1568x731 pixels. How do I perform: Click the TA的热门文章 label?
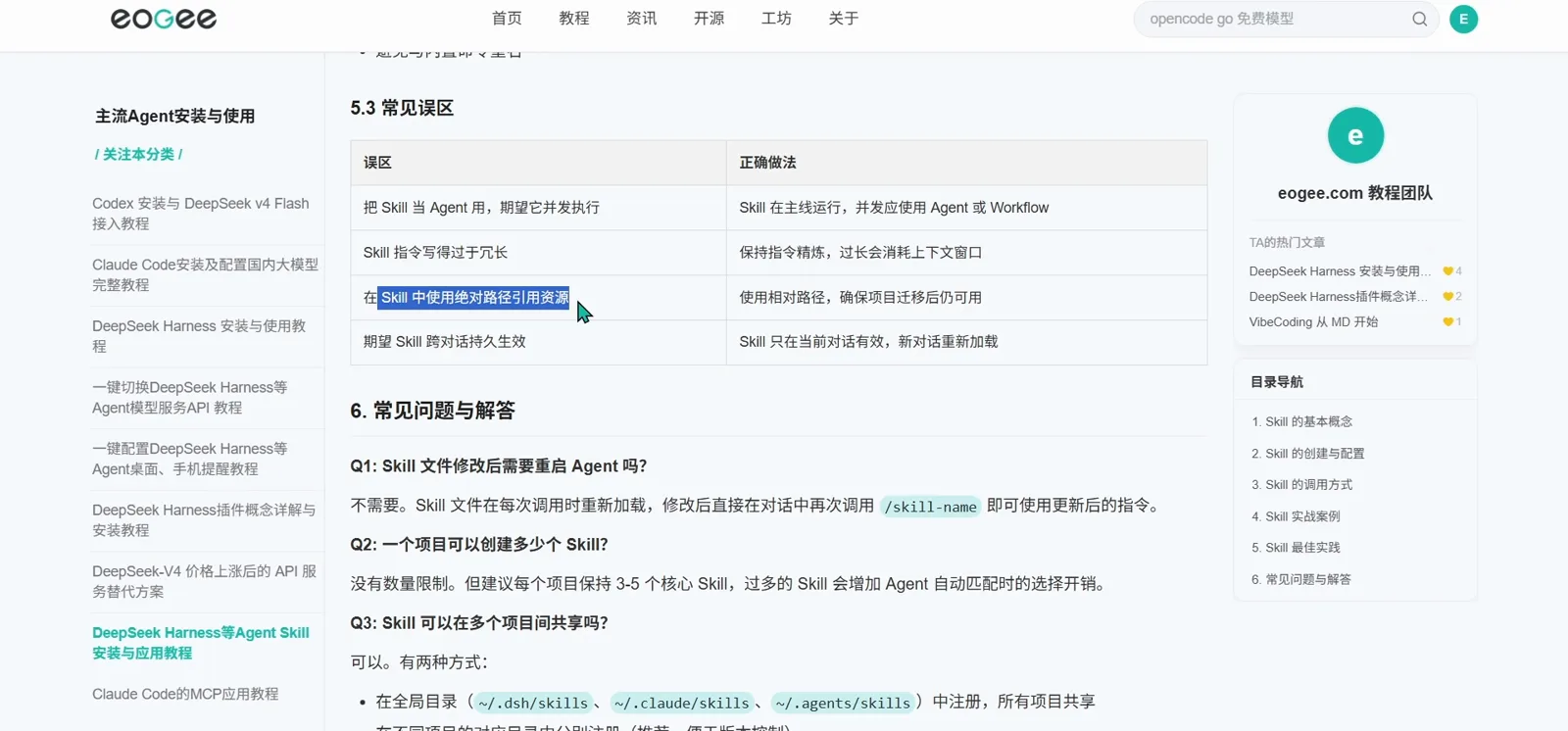click(x=1287, y=242)
